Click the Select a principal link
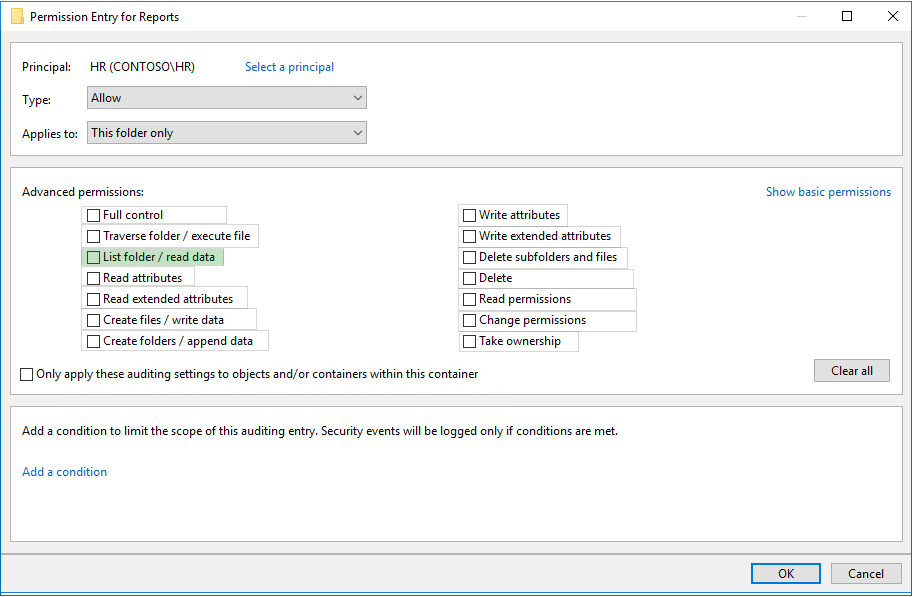 point(289,67)
